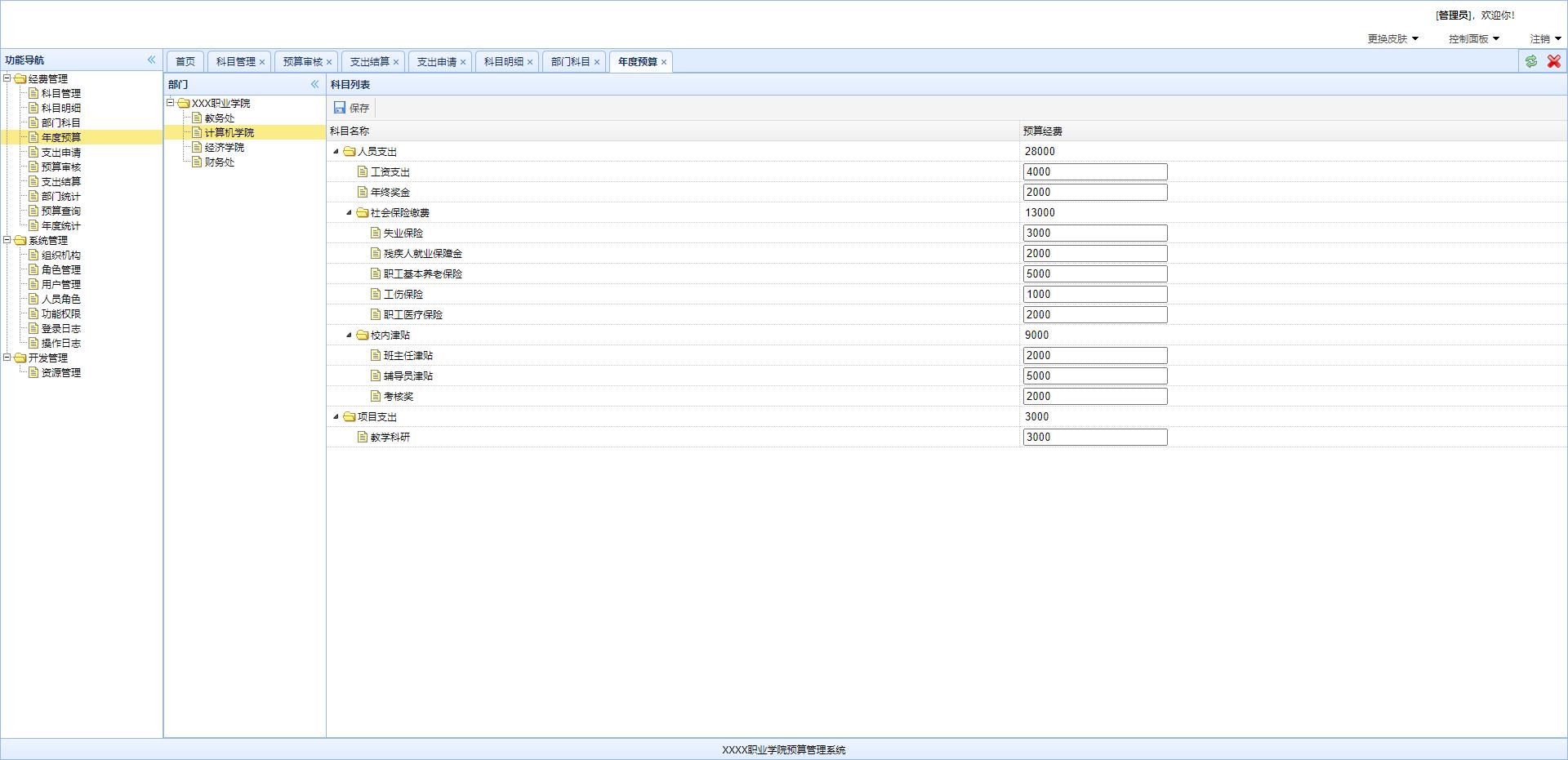The width and height of the screenshot is (1568, 760).
Task: Collapse the 部门 panel with double-arrow icon
Action: (314, 84)
